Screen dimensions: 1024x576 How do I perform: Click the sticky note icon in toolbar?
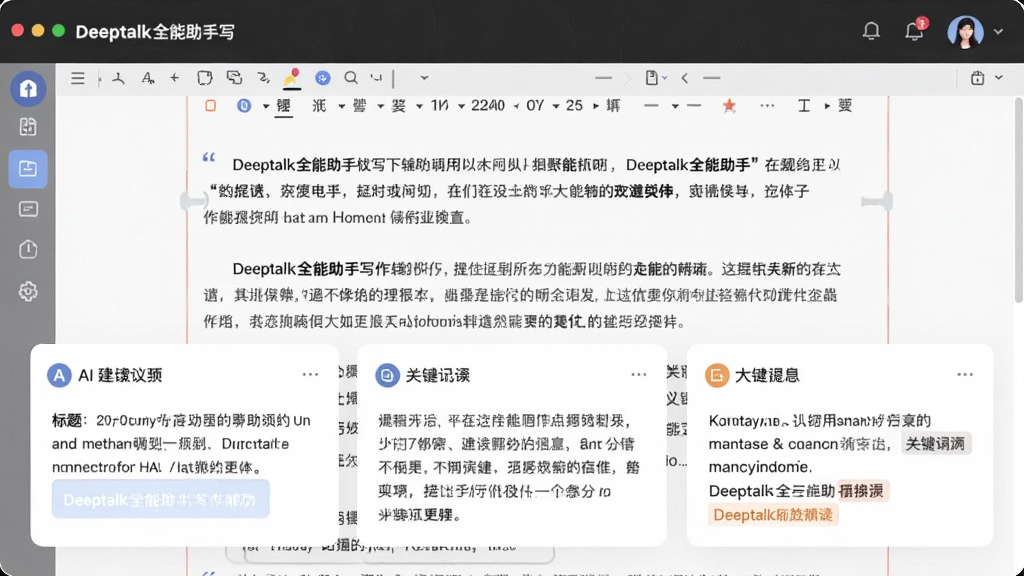(205, 78)
